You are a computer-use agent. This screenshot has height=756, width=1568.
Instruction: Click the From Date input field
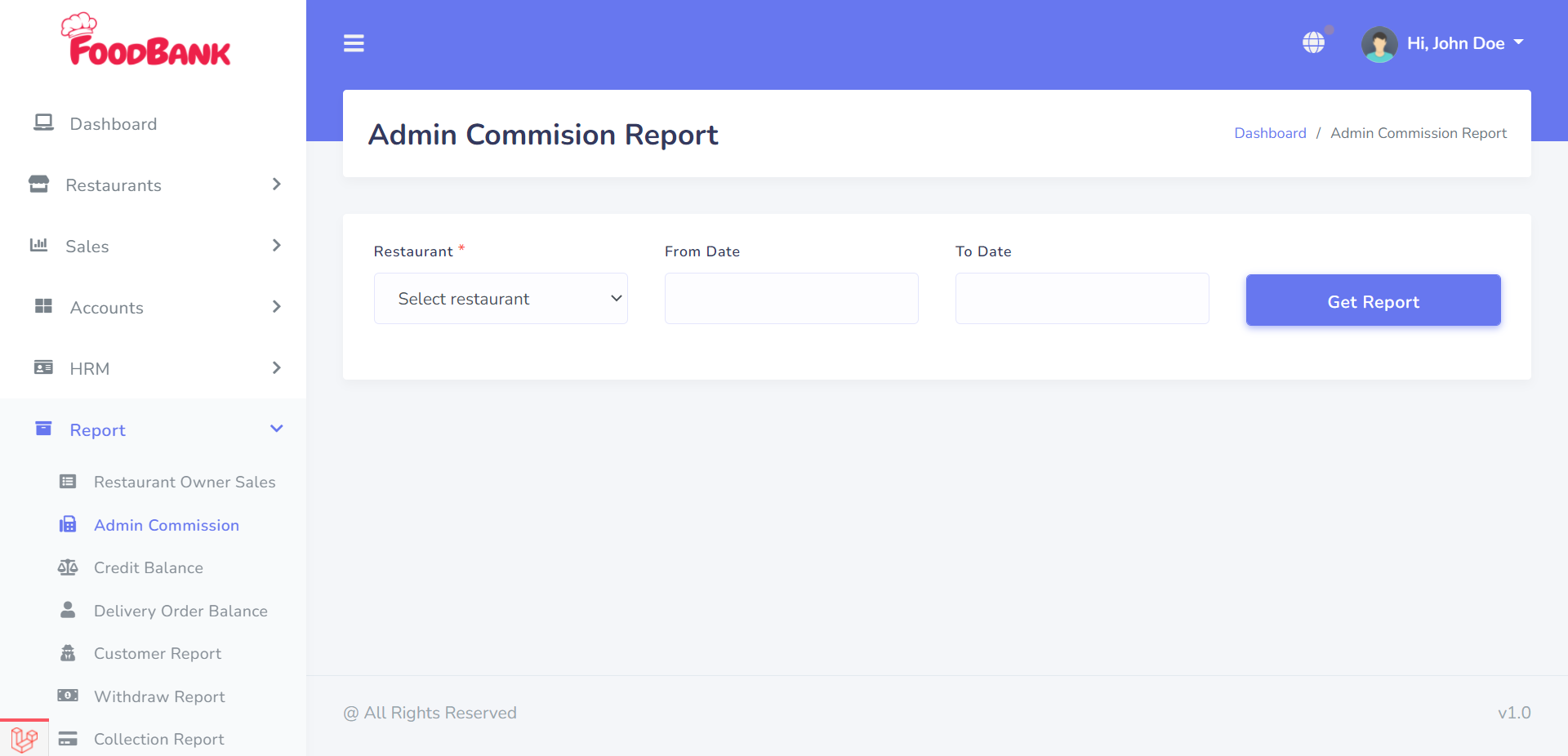(x=791, y=299)
